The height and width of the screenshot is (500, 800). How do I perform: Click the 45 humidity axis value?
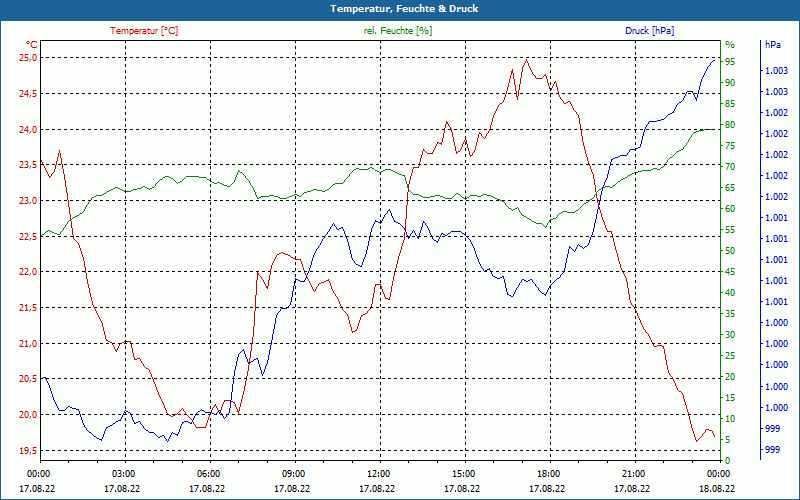pos(730,271)
